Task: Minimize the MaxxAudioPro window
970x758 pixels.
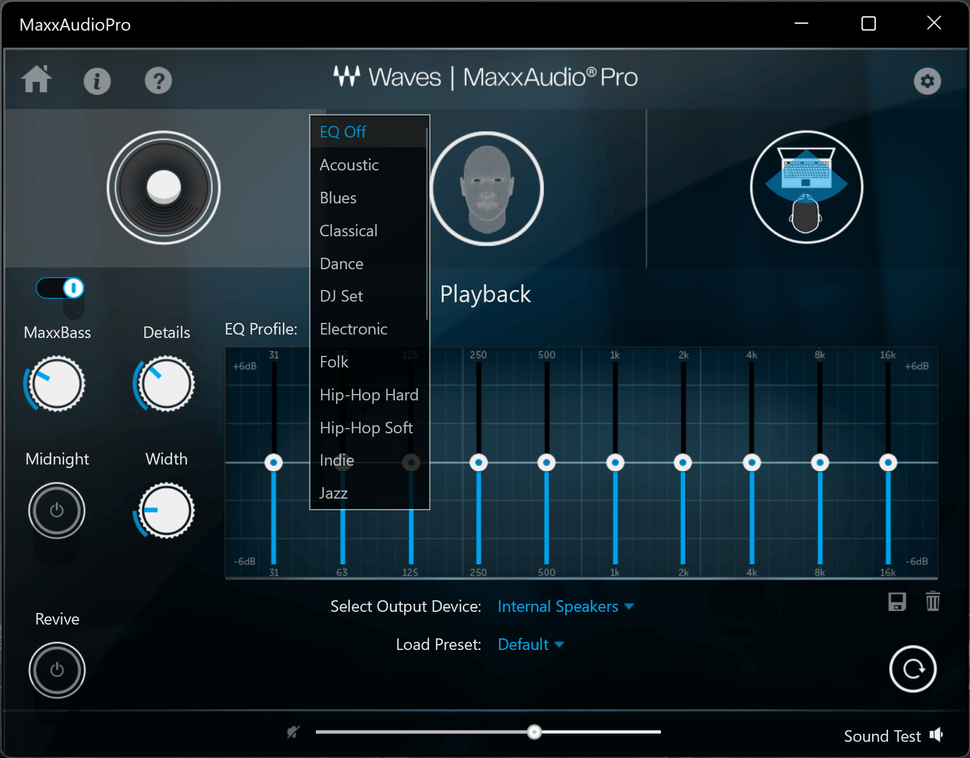Action: coord(801,24)
